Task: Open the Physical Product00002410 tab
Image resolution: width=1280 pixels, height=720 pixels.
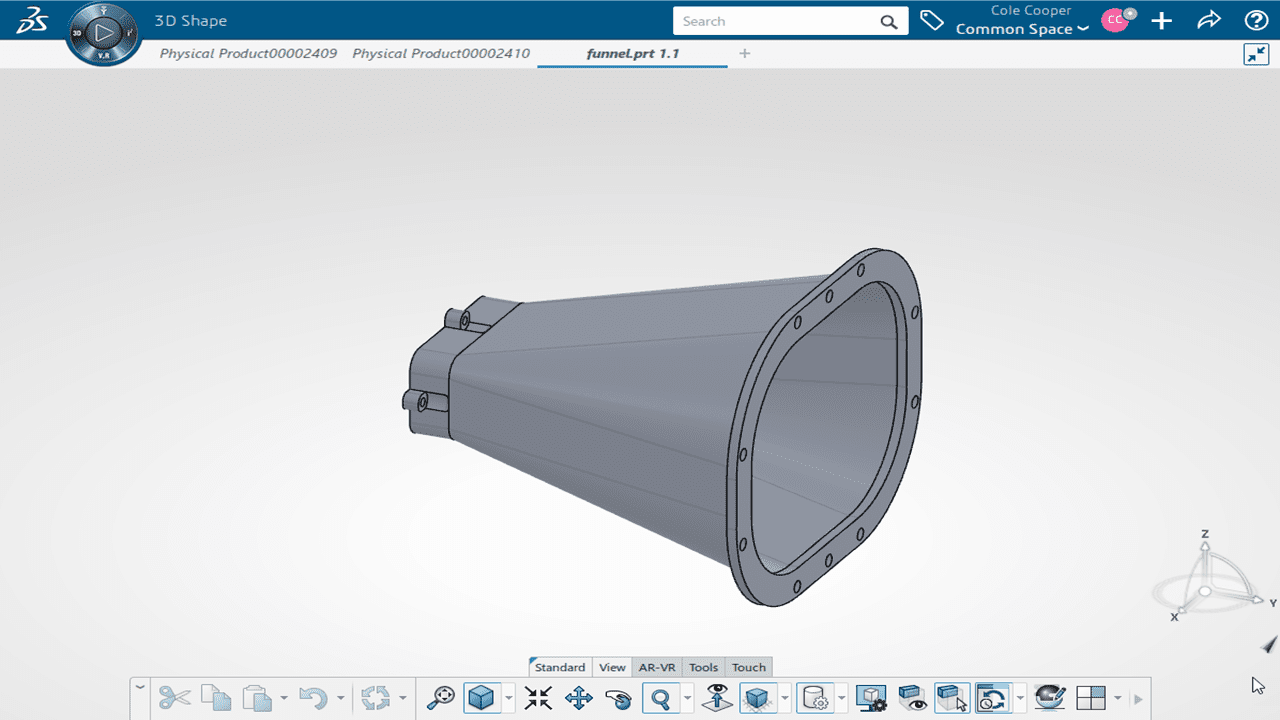Action: point(441,53)
